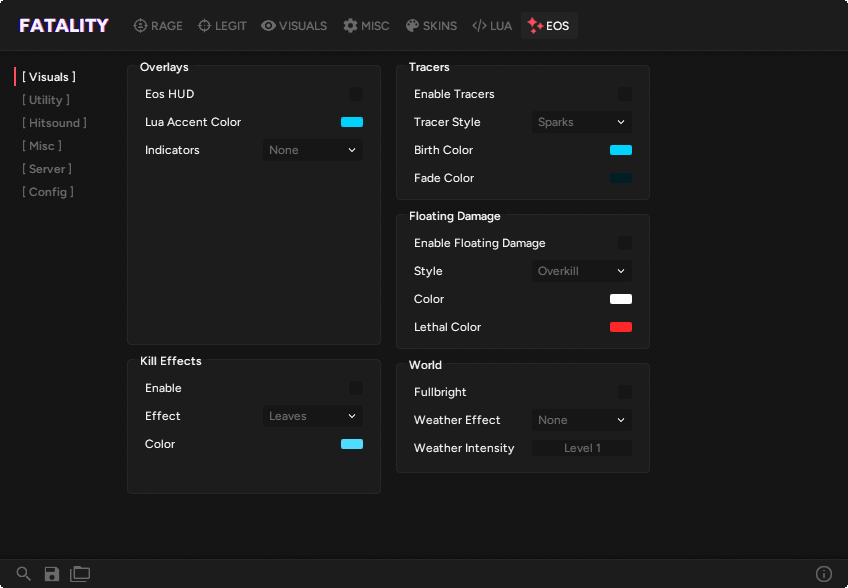Viewport: 848px width, 588px height.
Task: Click the Lua Accent Color label
Action: click(x=193, y=122)
